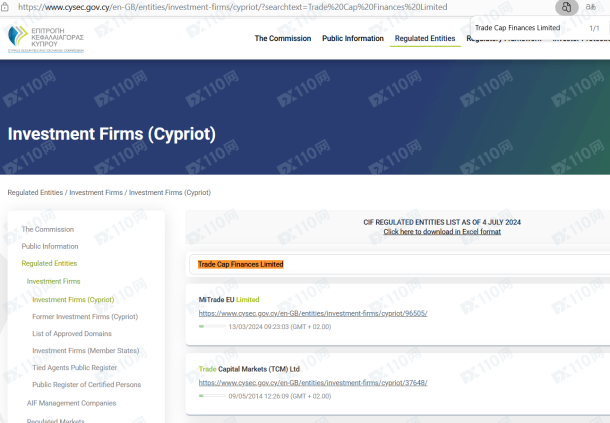The width and height of the screenshot is (610, 423).
Task: Open Trade Capital Markets (TCM) Ltd result
Action: [249, 369]
